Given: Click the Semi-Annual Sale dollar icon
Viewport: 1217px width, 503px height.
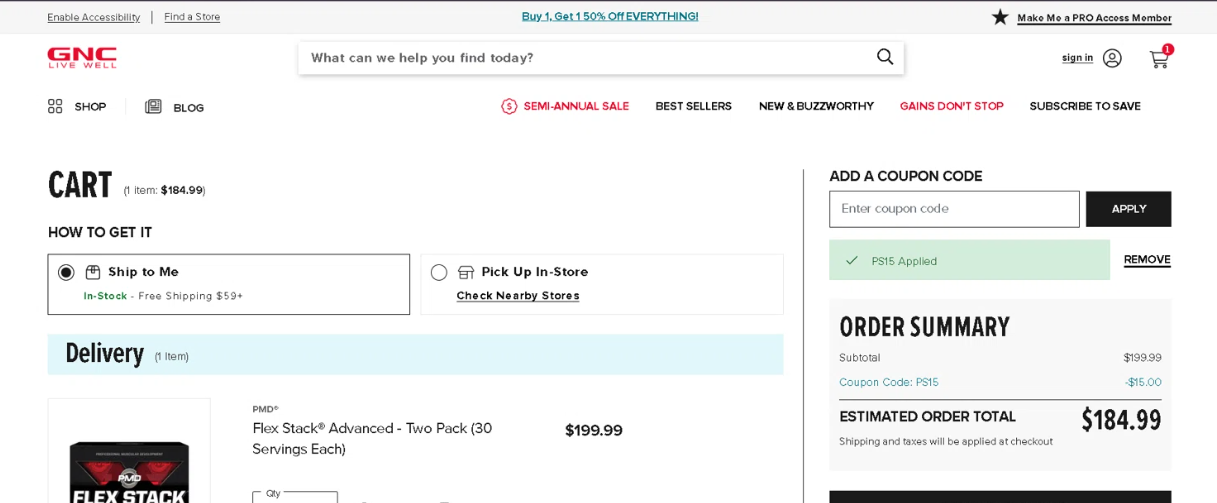Looking at the screenshot, I should pos(509,106).
